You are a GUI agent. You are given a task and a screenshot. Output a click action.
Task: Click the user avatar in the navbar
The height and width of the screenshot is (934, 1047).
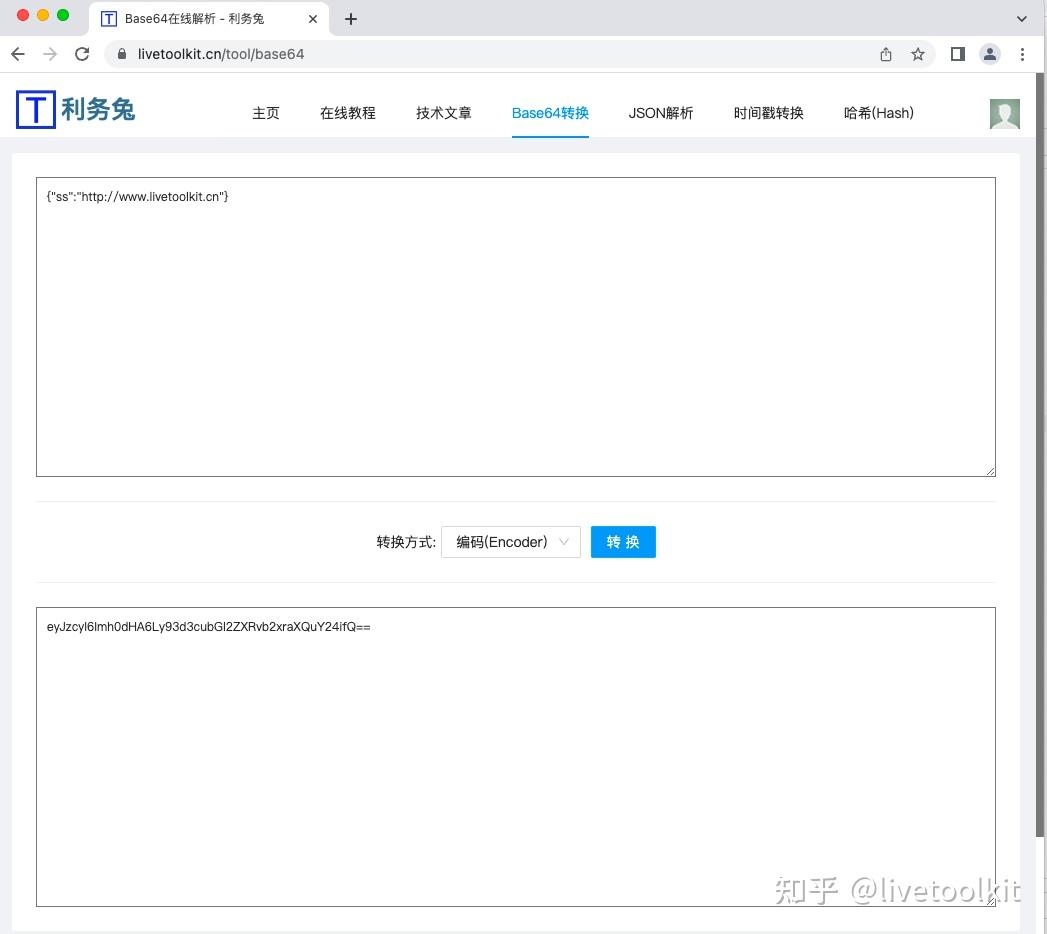(x=1004, y=113)
